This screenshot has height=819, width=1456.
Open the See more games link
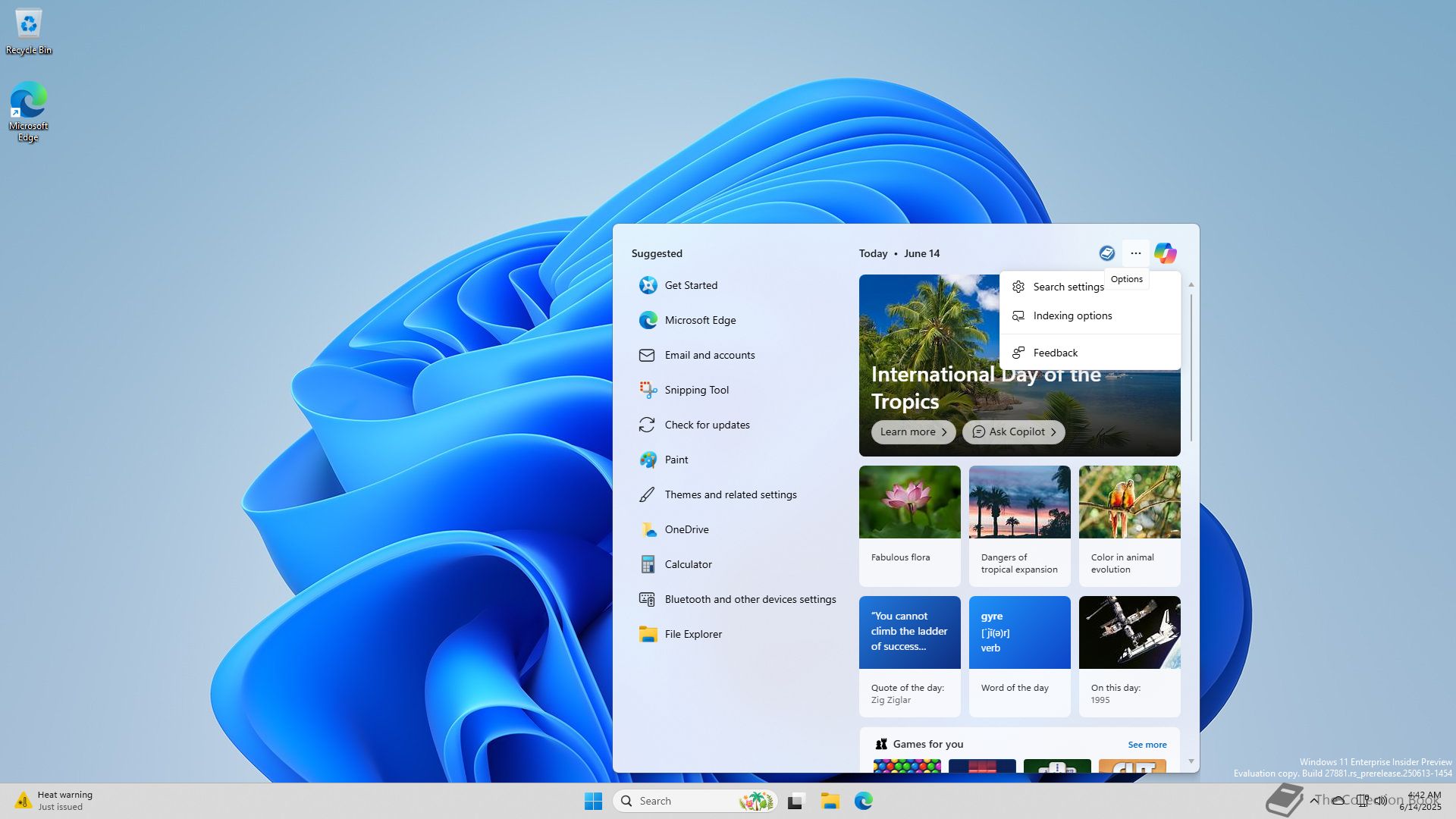coord(1147,745)
